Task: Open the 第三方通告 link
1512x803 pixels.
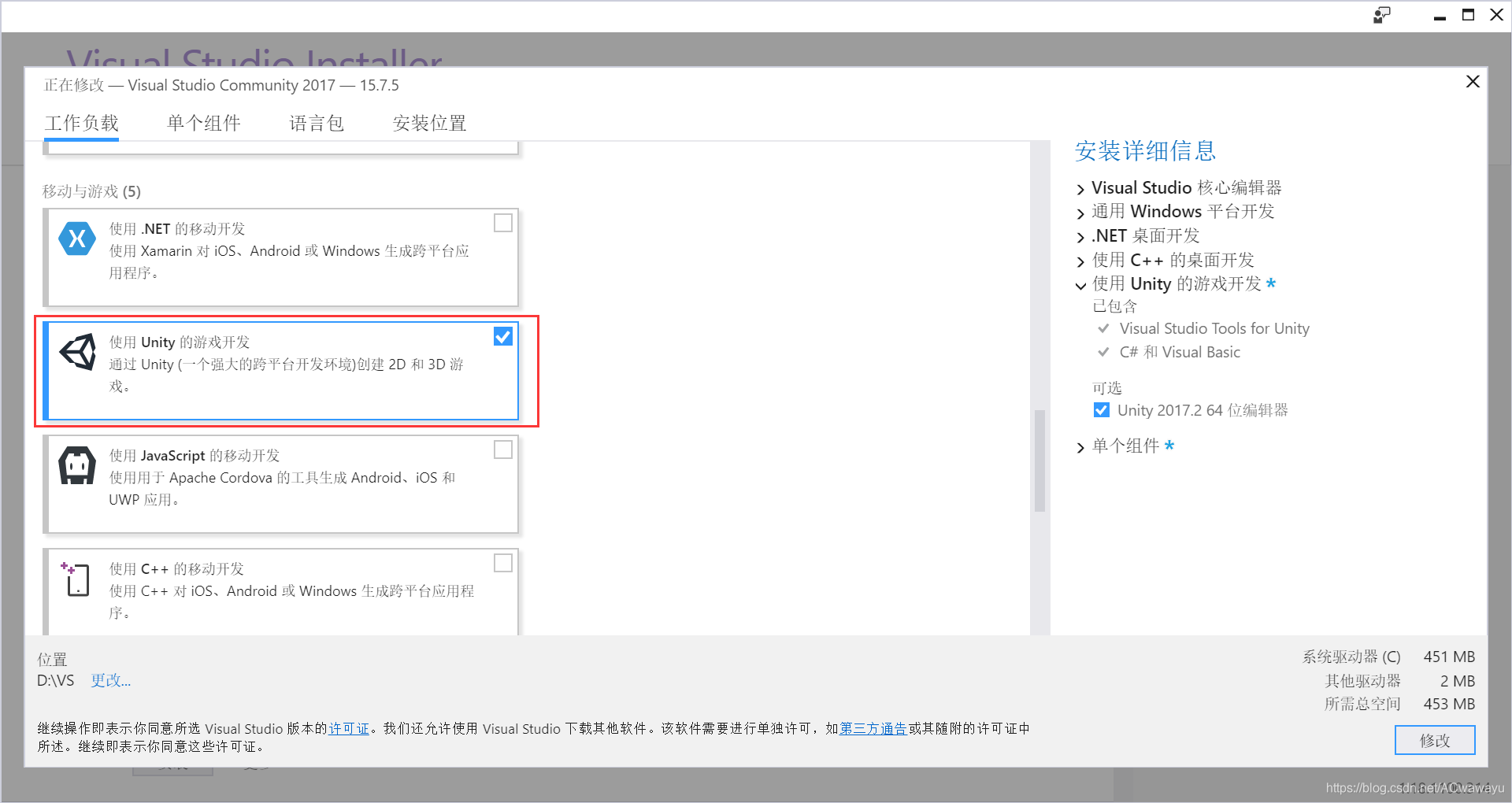Action: tap(873, 728)
